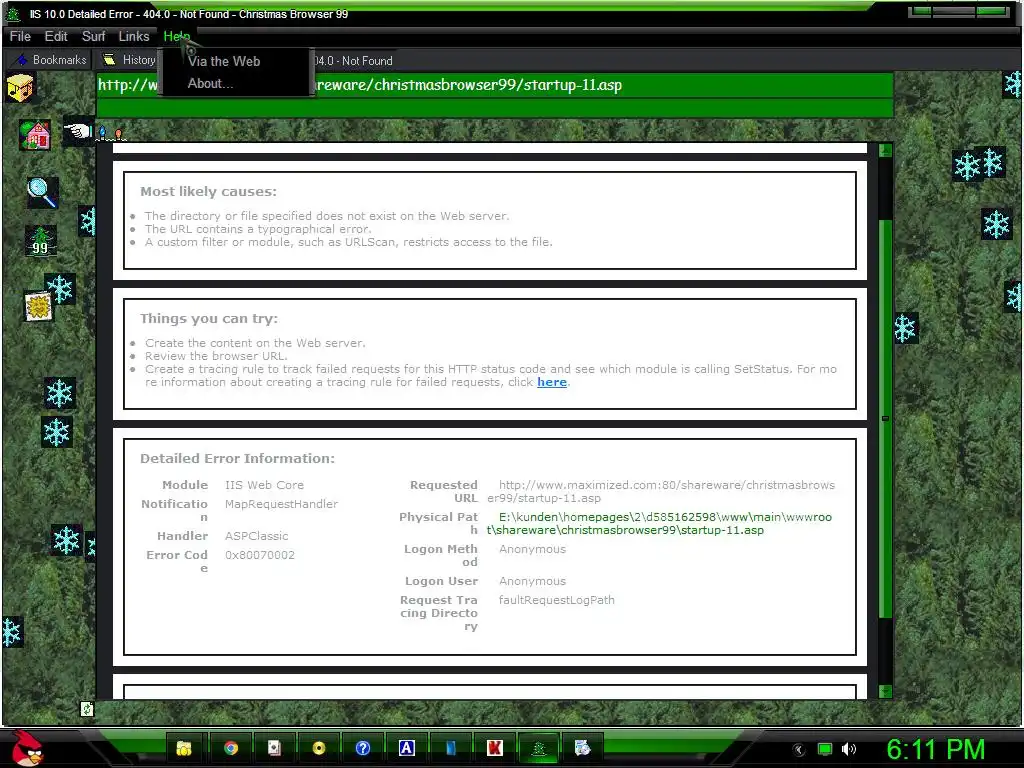Click the 'here' tracing rule link
The image size is (1024, 768).
tap(552, 382)
